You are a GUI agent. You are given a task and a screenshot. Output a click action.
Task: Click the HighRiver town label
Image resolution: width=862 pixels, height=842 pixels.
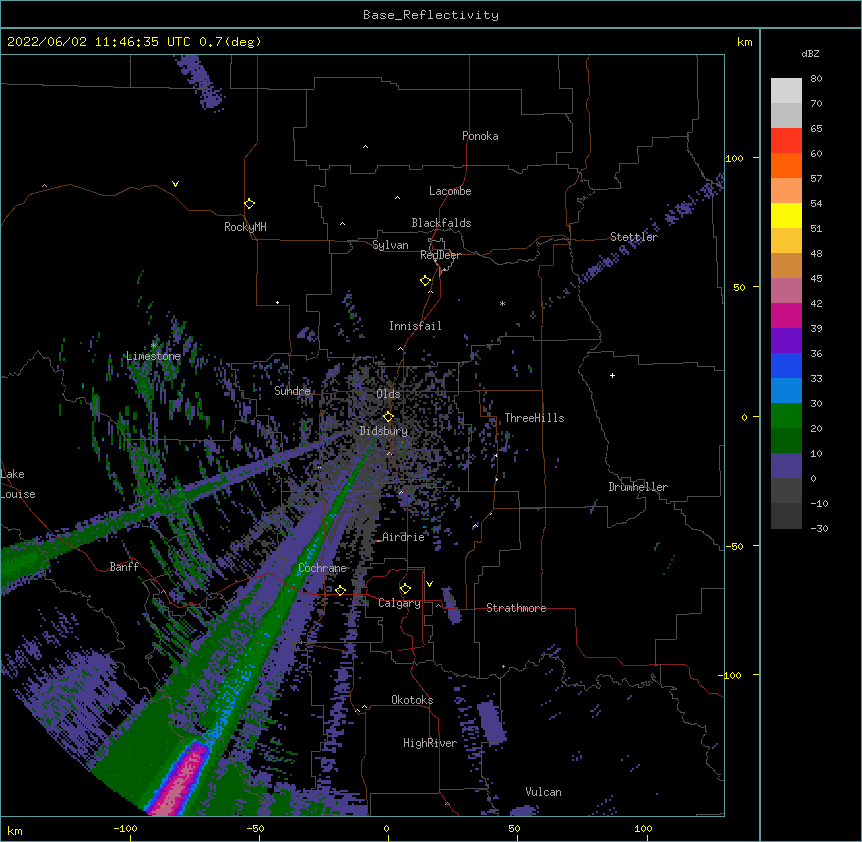430,743
